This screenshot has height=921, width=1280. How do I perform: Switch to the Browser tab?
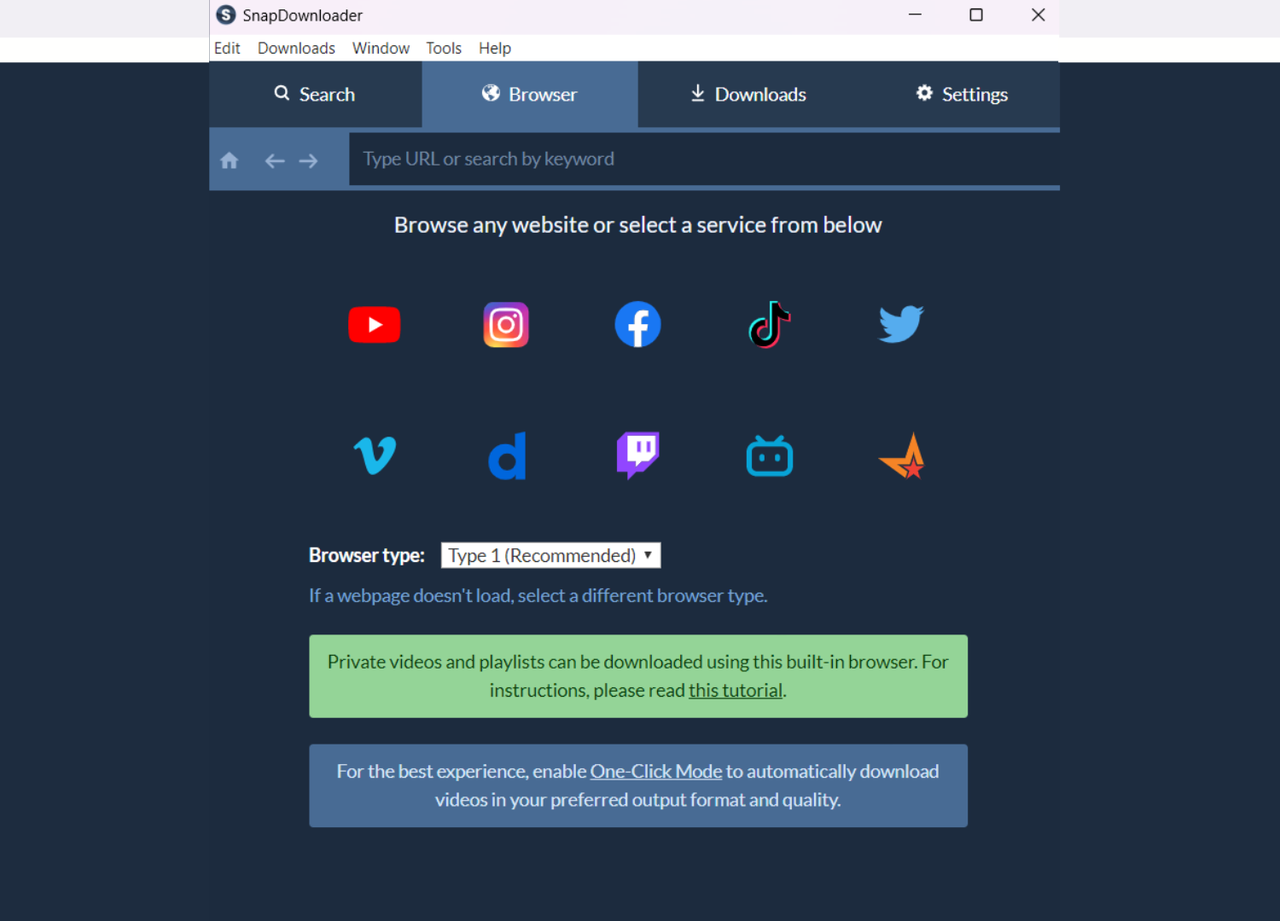point(530,94)
